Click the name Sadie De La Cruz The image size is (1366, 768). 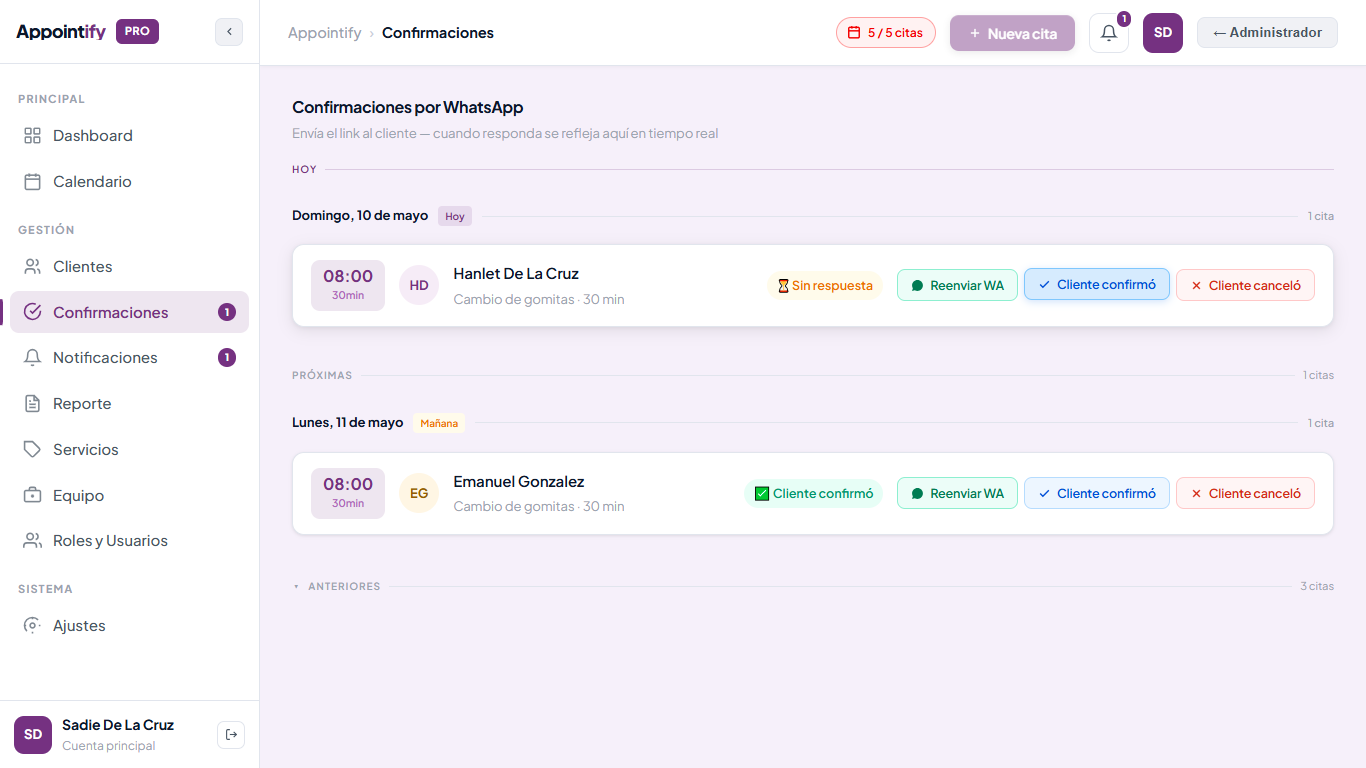click(118, 725)
